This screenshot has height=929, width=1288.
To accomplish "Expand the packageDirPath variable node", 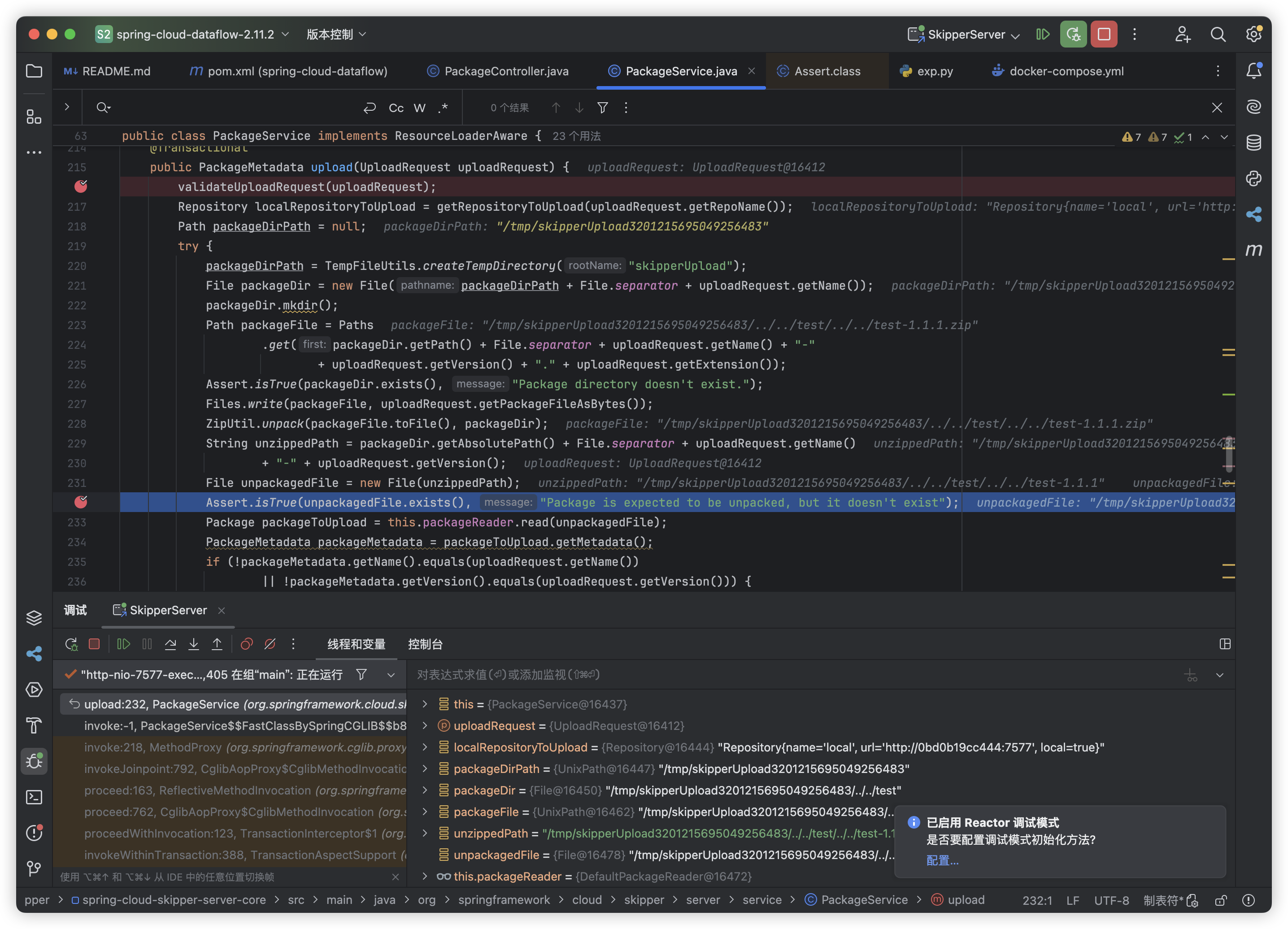I will tap(425, 769).
